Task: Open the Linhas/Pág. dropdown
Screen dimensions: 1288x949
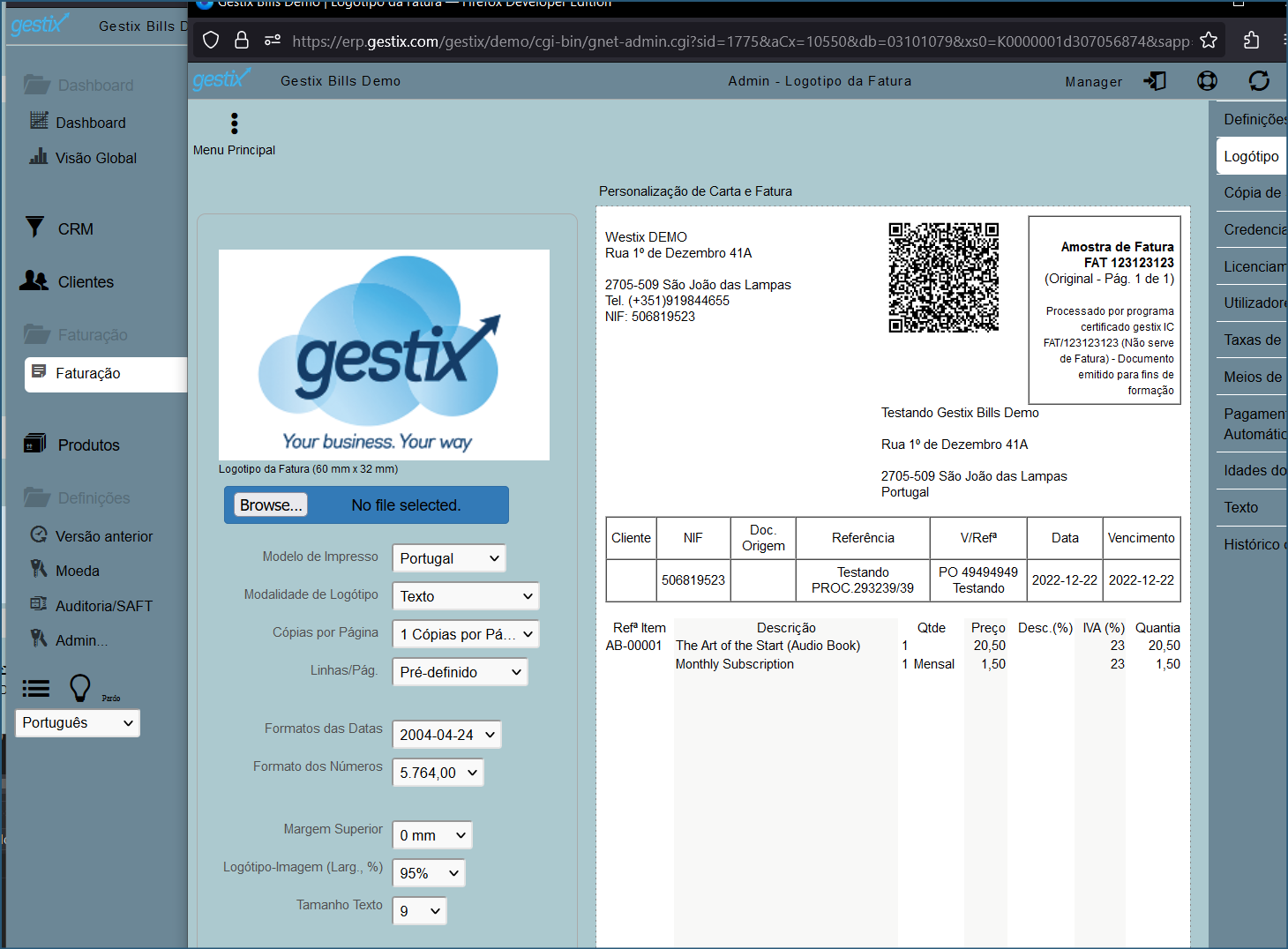Action: [461, 672]
